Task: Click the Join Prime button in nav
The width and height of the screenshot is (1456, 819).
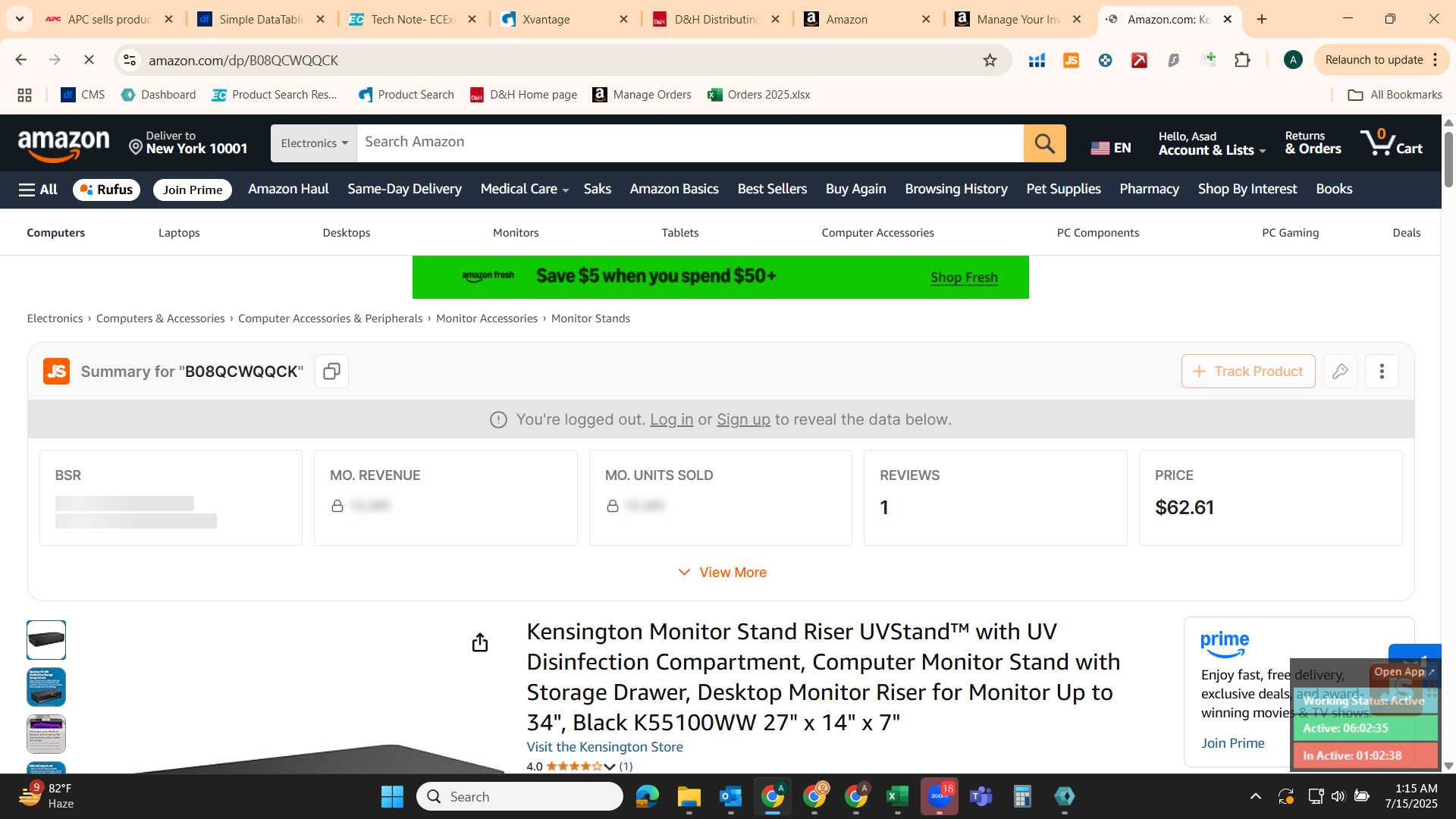Action: click(x=193, y=190)
